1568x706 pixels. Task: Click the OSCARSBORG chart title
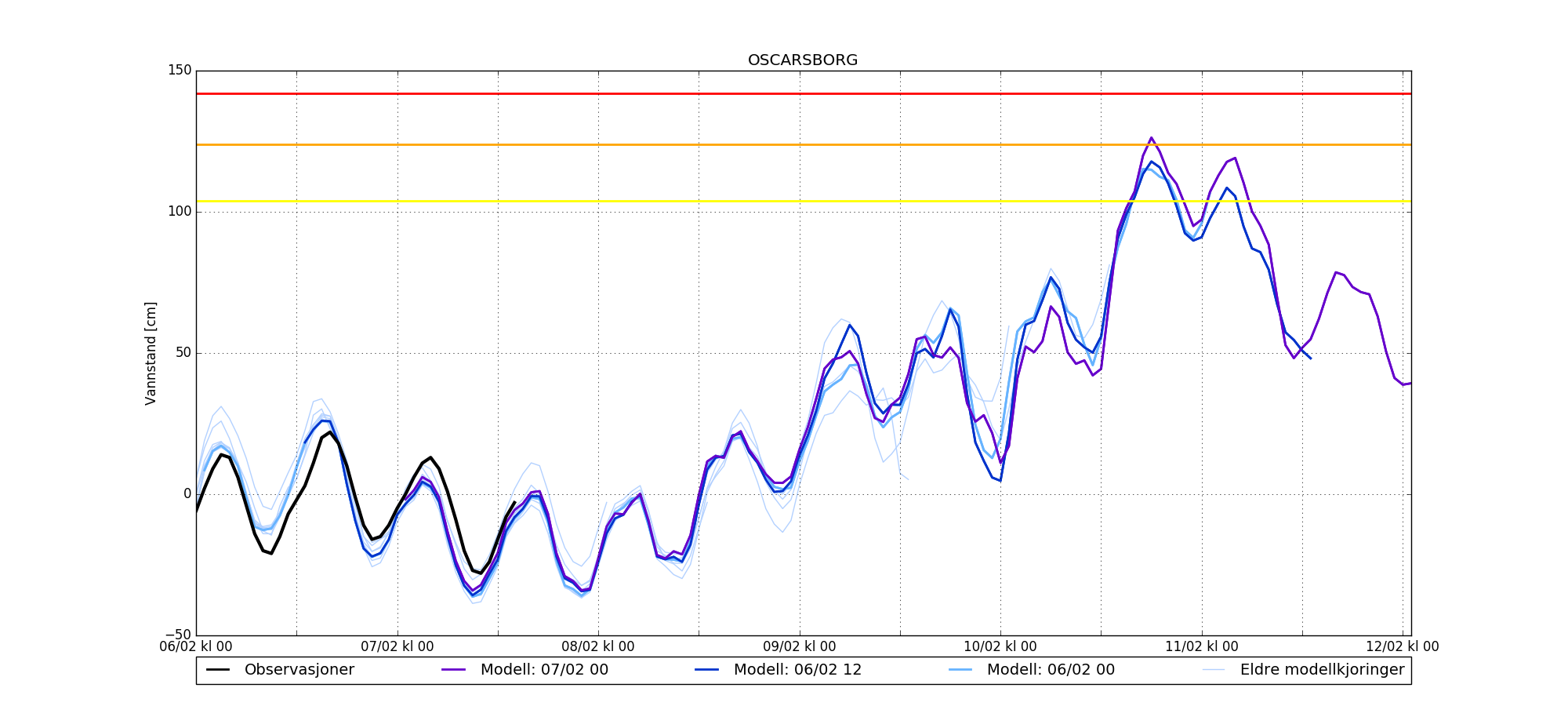[802, 60]
